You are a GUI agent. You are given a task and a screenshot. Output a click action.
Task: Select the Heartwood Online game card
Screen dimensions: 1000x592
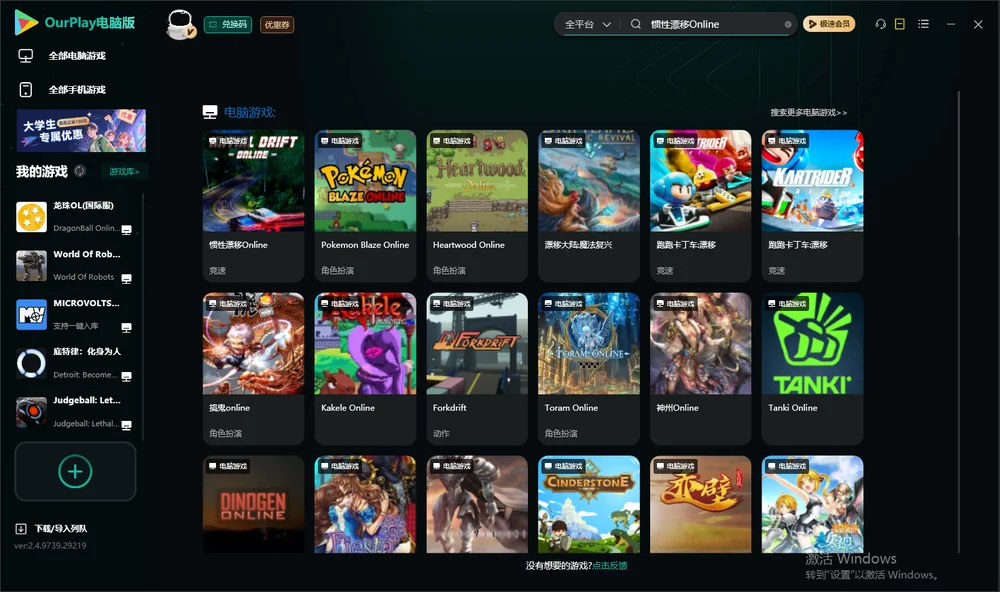coord(477,205)
